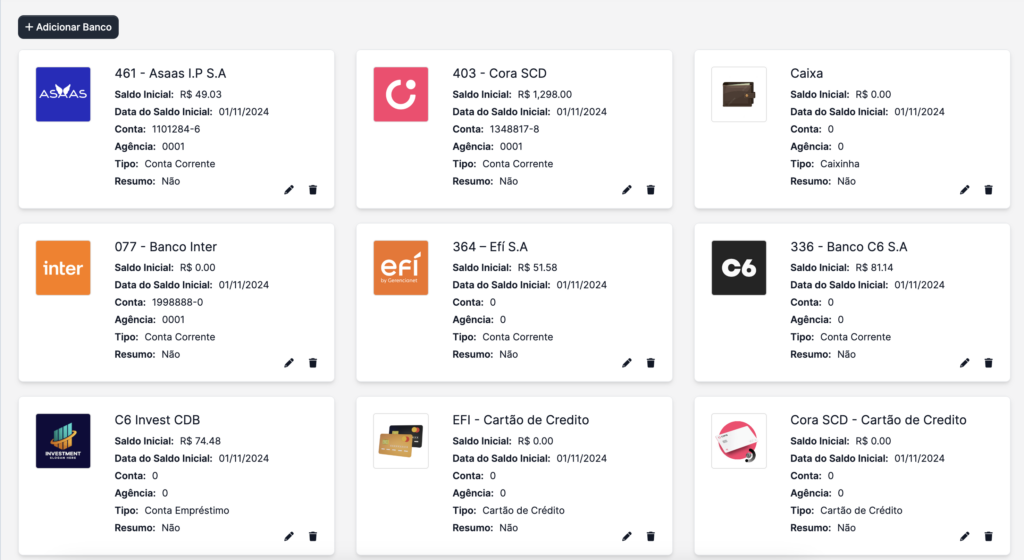The image size is (1024, 560).
Task: Click trash icon on Caixa card
Action: (989, 190)
